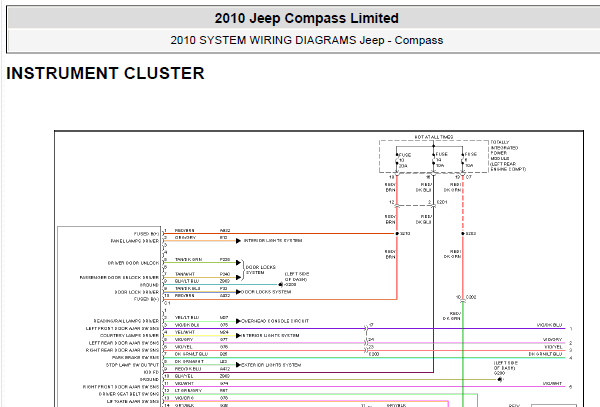Screen dimensions: 600x407
Task: Select the "TOTALLY INTEGRATED POWER MODULE" label
Action: [x=504, y=150]
